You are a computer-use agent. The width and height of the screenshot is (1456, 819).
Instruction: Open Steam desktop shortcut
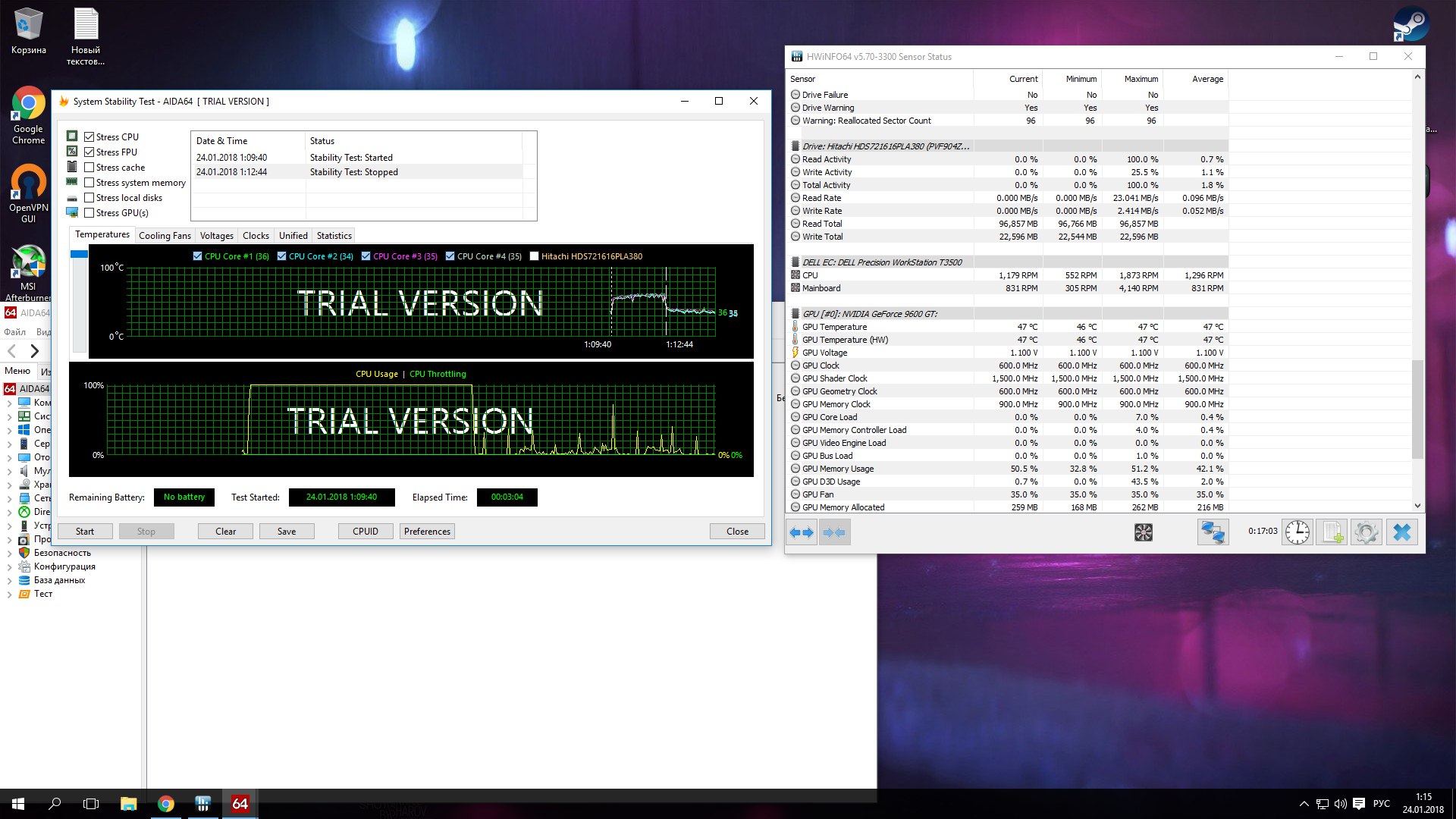1411,24
